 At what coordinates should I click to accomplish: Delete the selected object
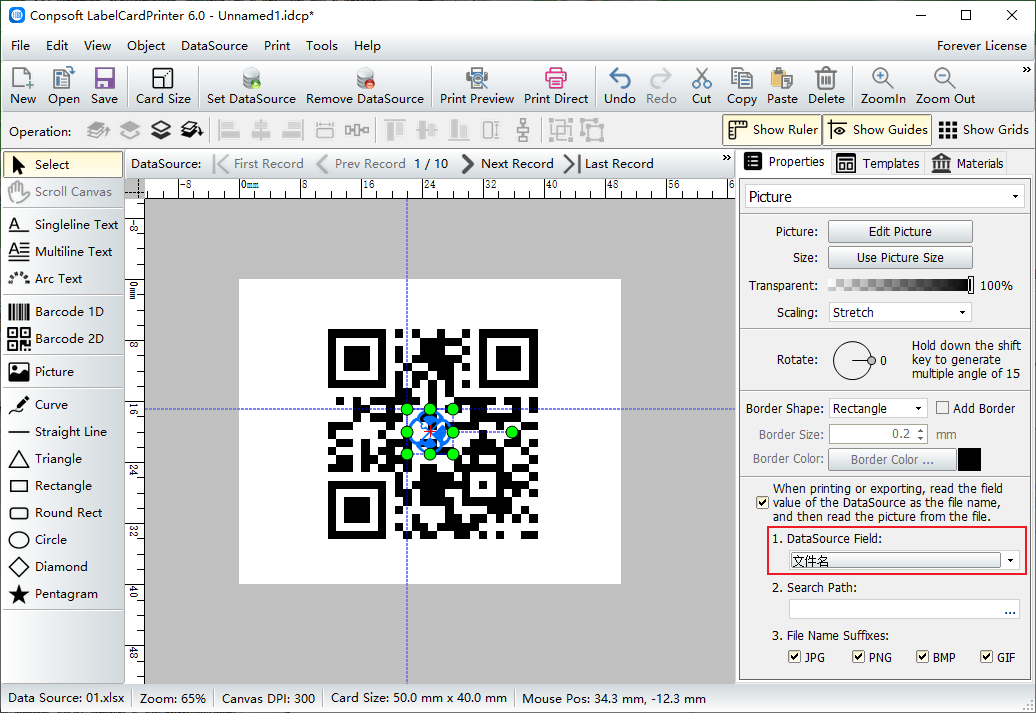(826, 86)
